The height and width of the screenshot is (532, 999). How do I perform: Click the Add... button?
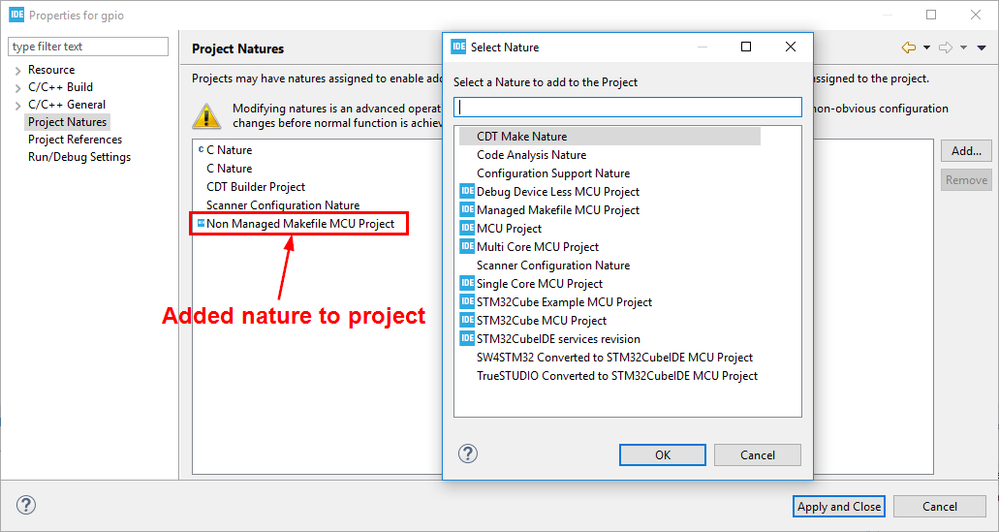click(x=966, y=151)
